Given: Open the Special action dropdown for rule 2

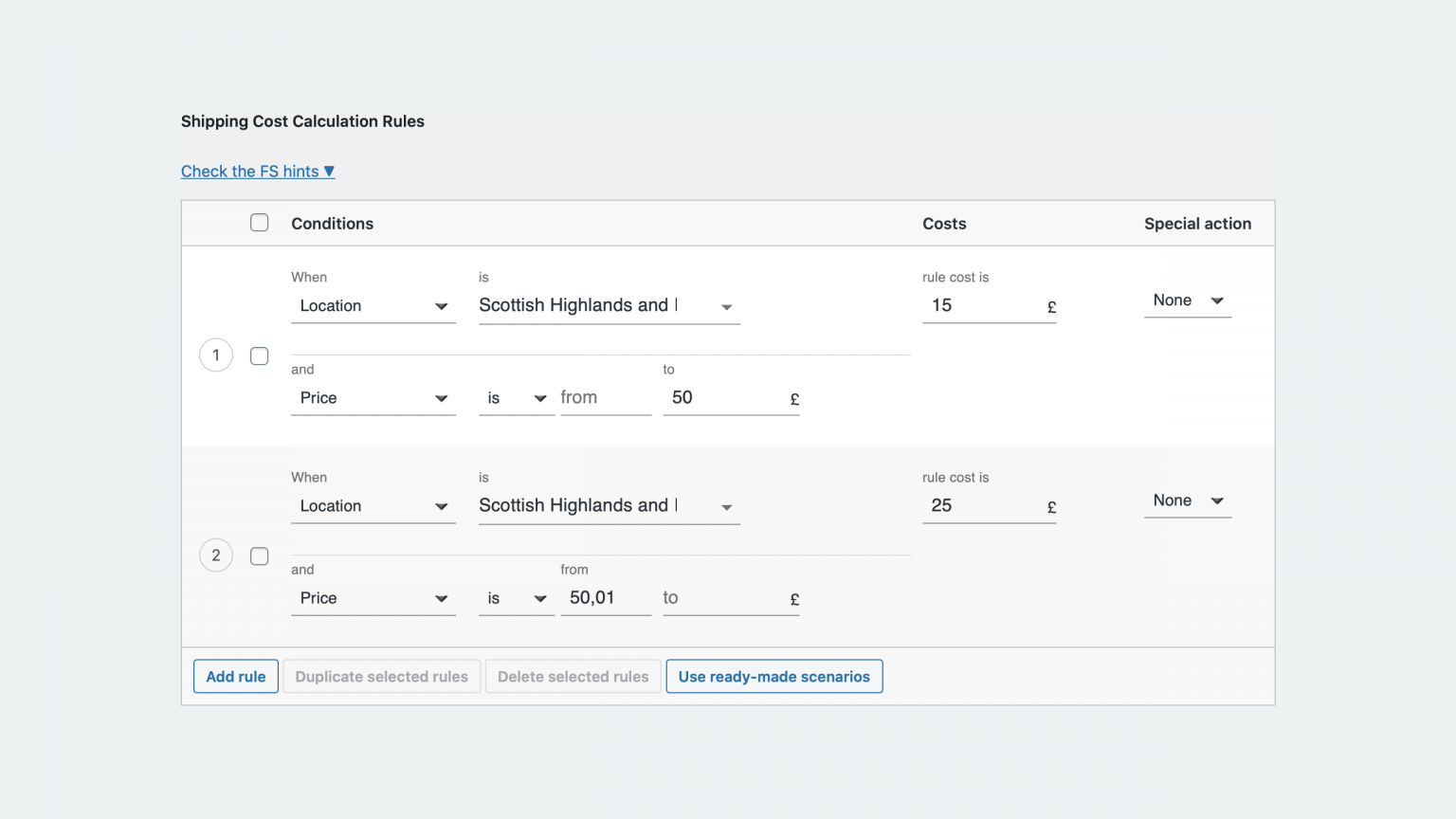Looking at the screenshot, I should click(x=1187, y=500).
